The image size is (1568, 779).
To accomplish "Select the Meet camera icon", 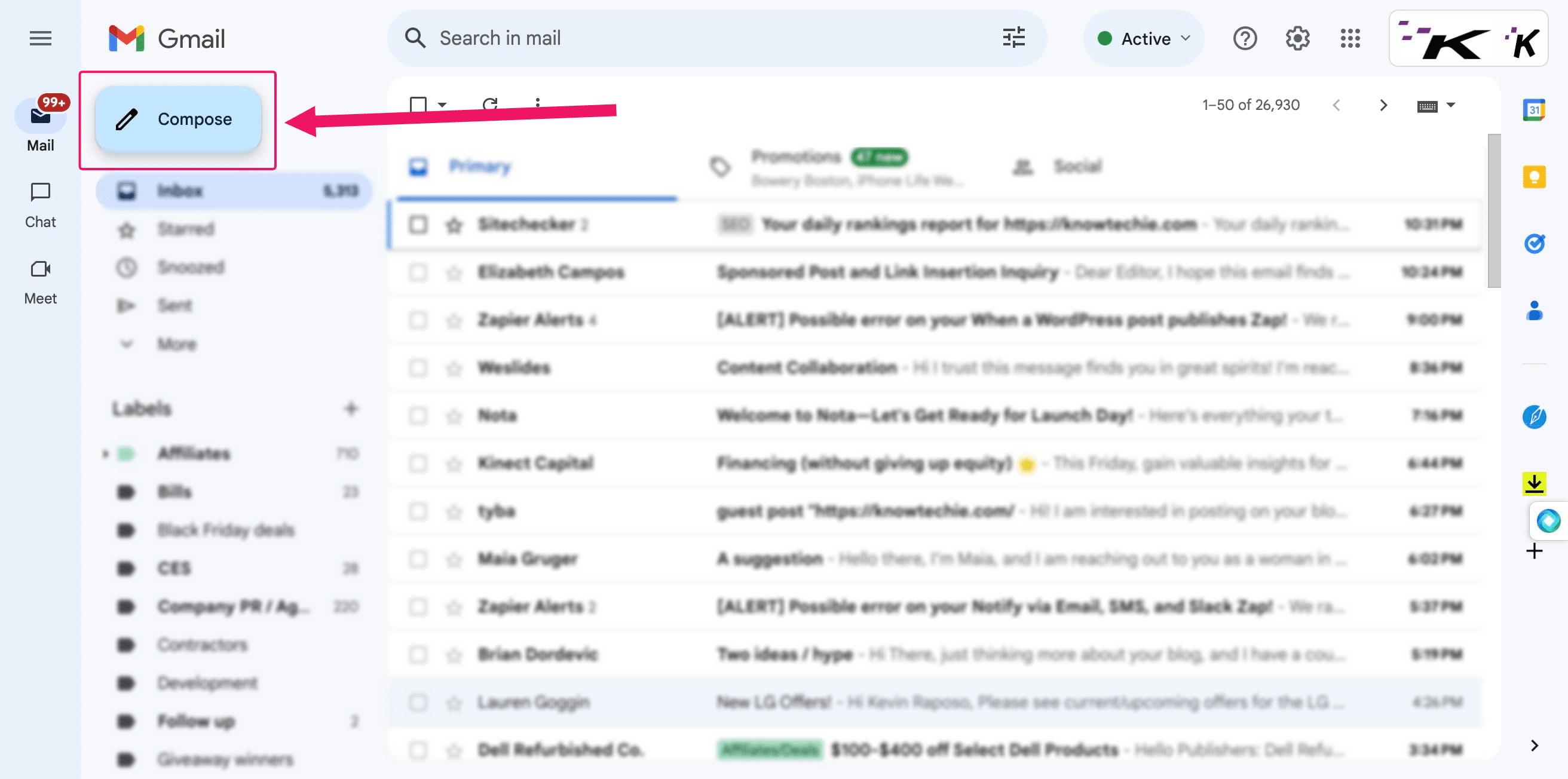I will (40, 267).
